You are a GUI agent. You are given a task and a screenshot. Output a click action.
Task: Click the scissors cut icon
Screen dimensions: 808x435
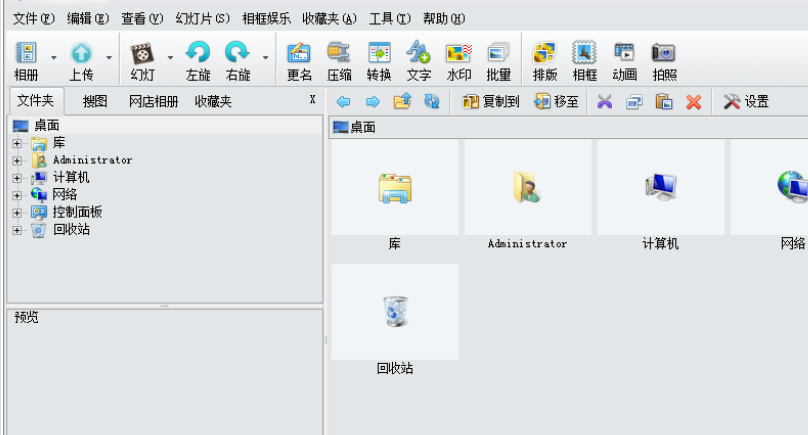coord(604,102)
